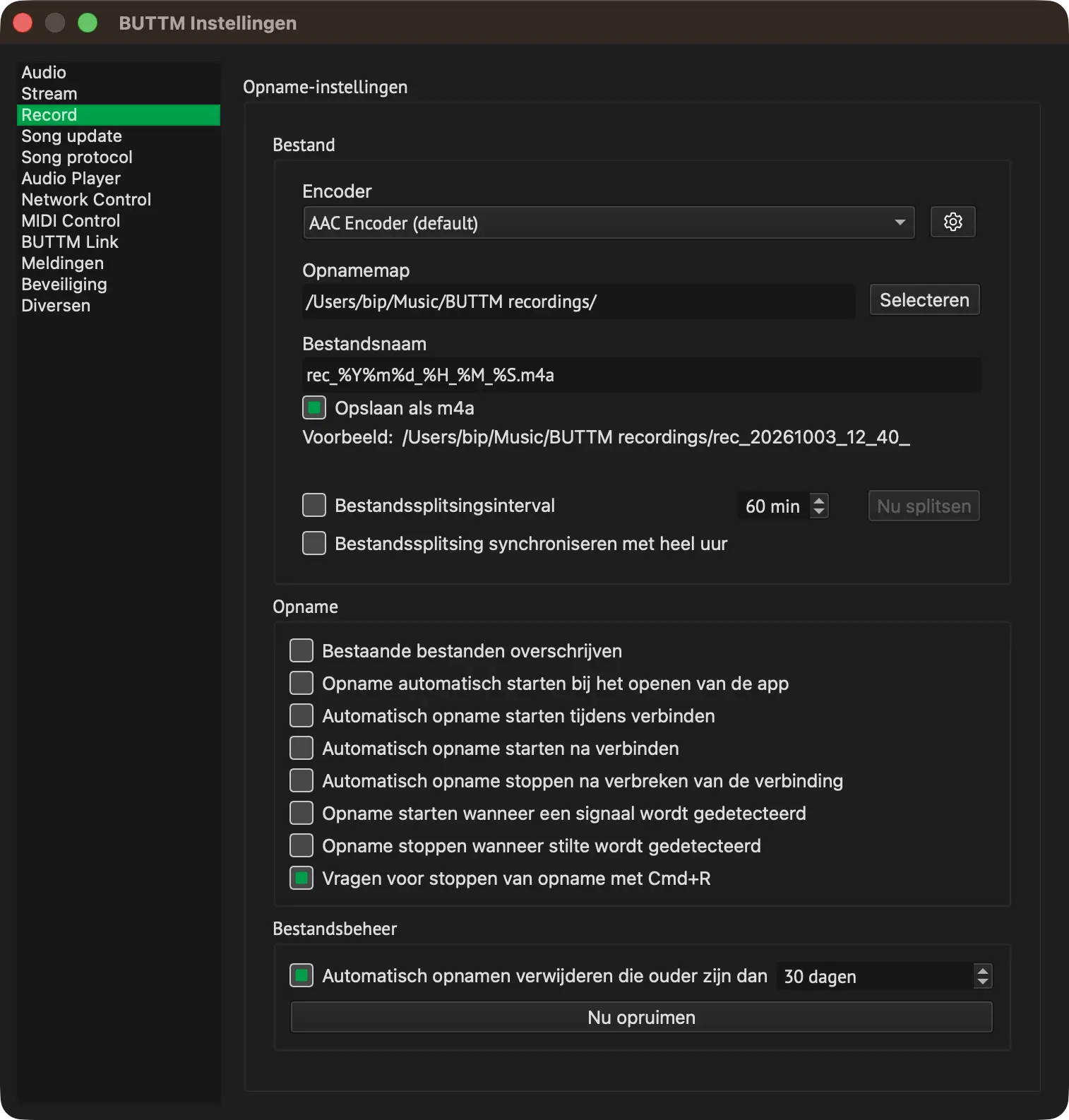Expand the AAC Encoder dropdown
The height and width of the screenshot is (1120, 1069).
609,223
